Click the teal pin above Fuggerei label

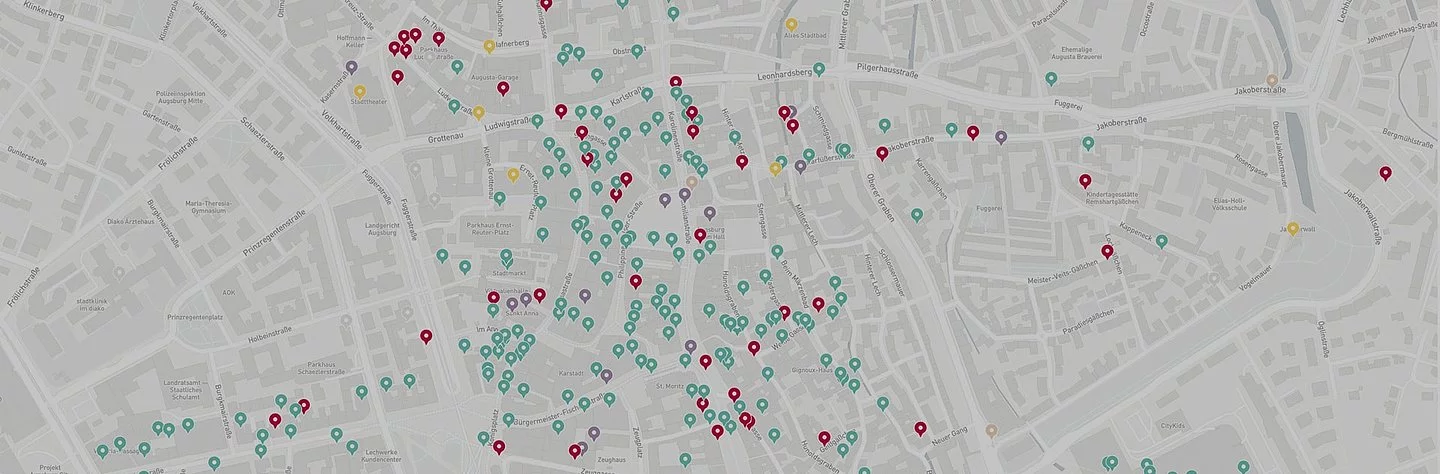[1051, 79]
